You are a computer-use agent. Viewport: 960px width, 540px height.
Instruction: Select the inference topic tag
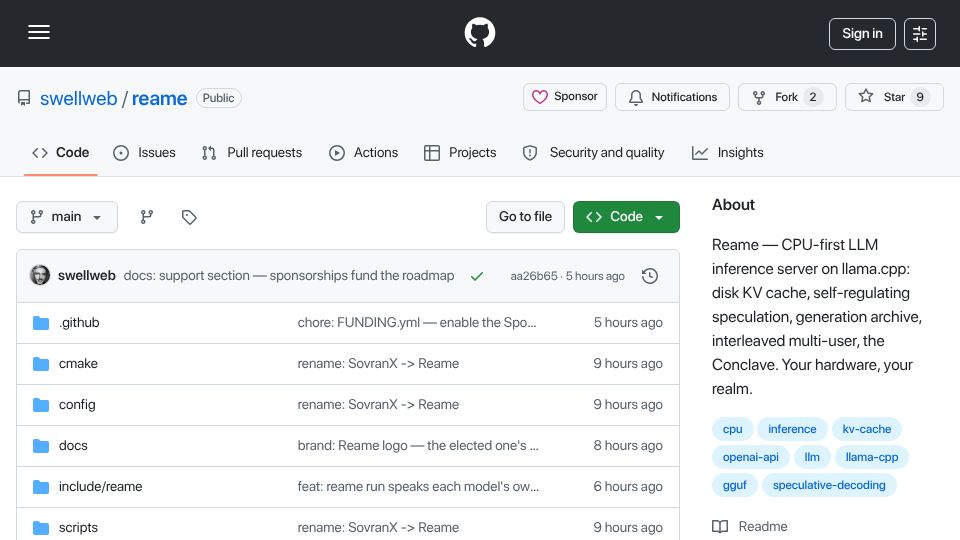[792, 429]
